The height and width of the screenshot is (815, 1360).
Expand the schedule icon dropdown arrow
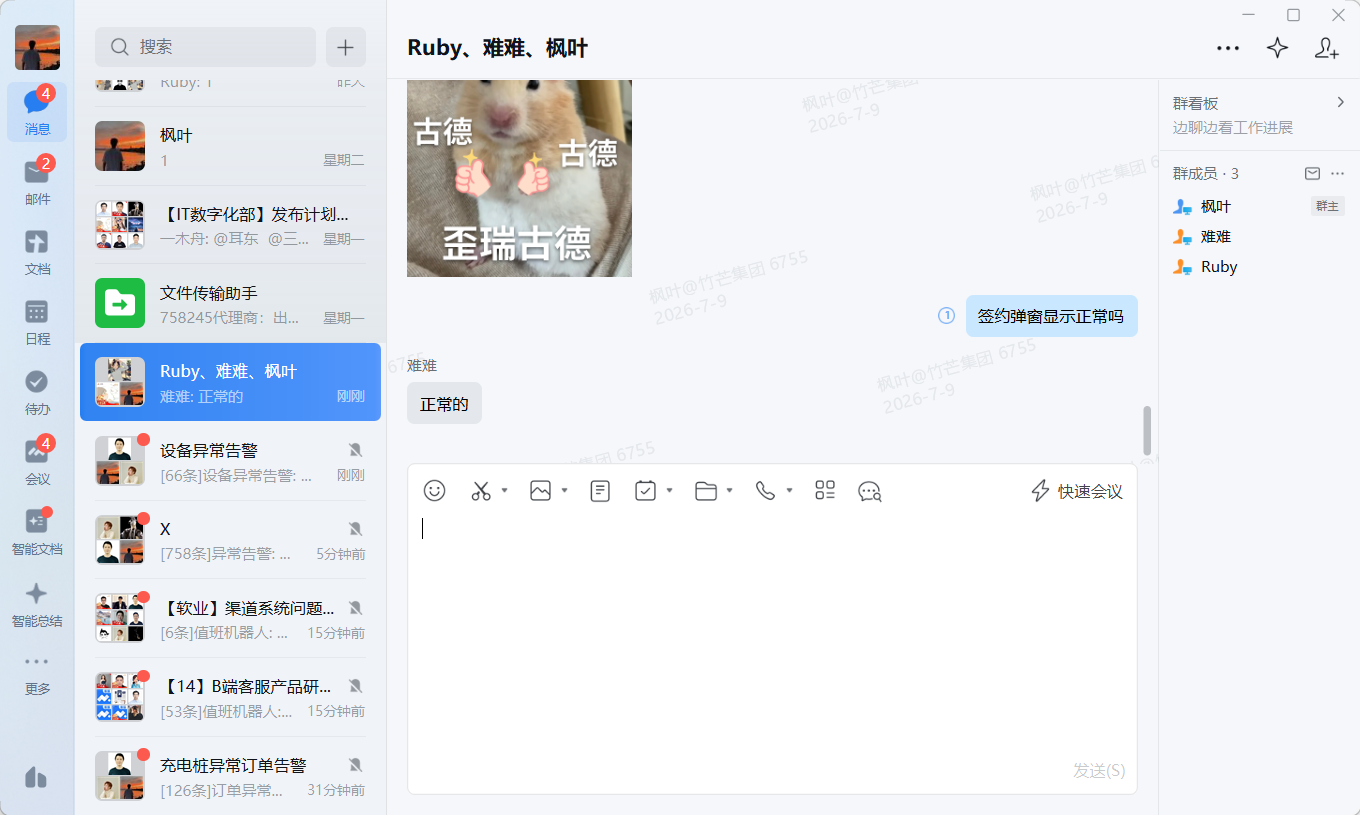(669, 491)
